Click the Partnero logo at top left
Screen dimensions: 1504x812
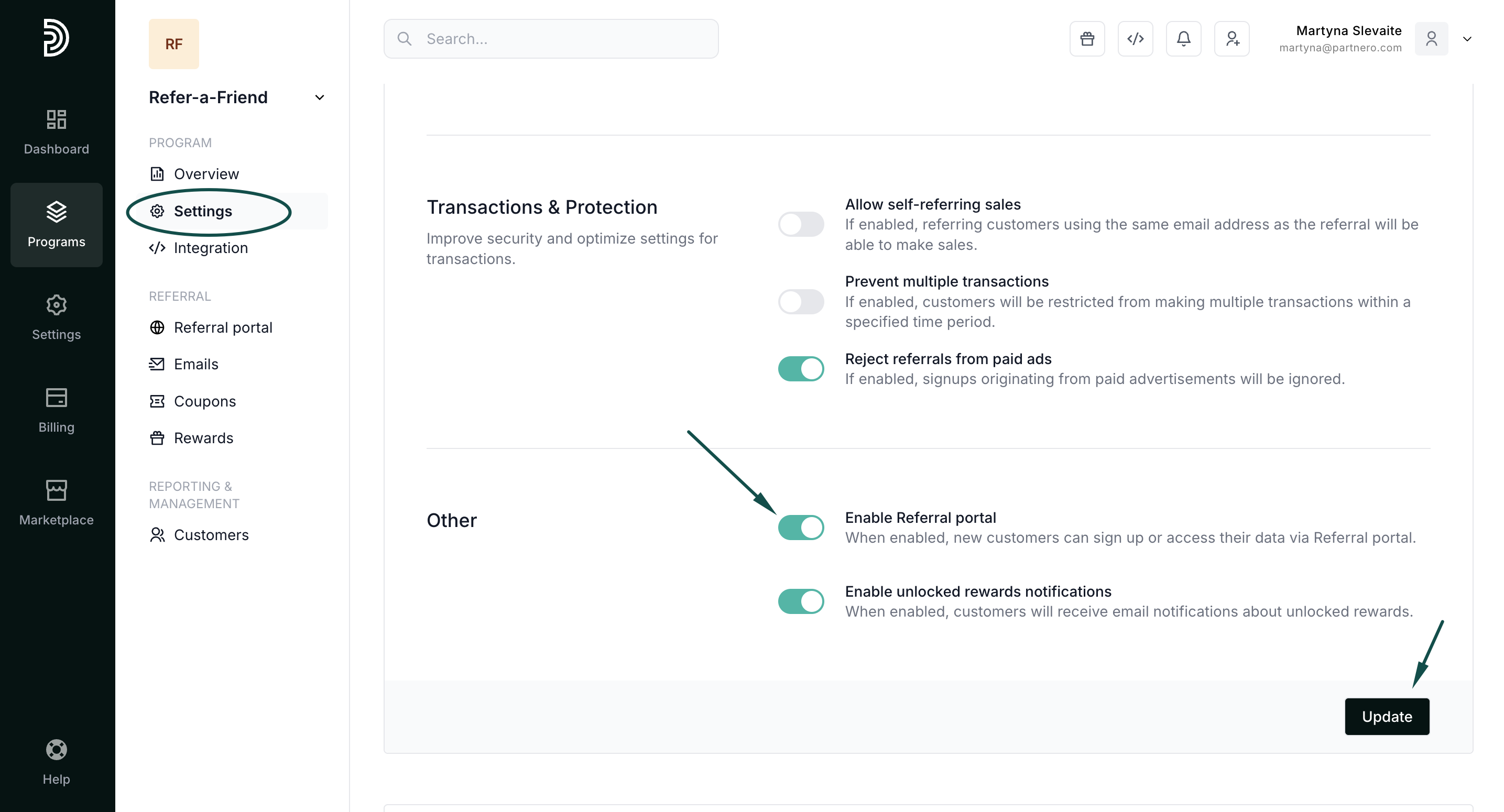tap(56, 38)
